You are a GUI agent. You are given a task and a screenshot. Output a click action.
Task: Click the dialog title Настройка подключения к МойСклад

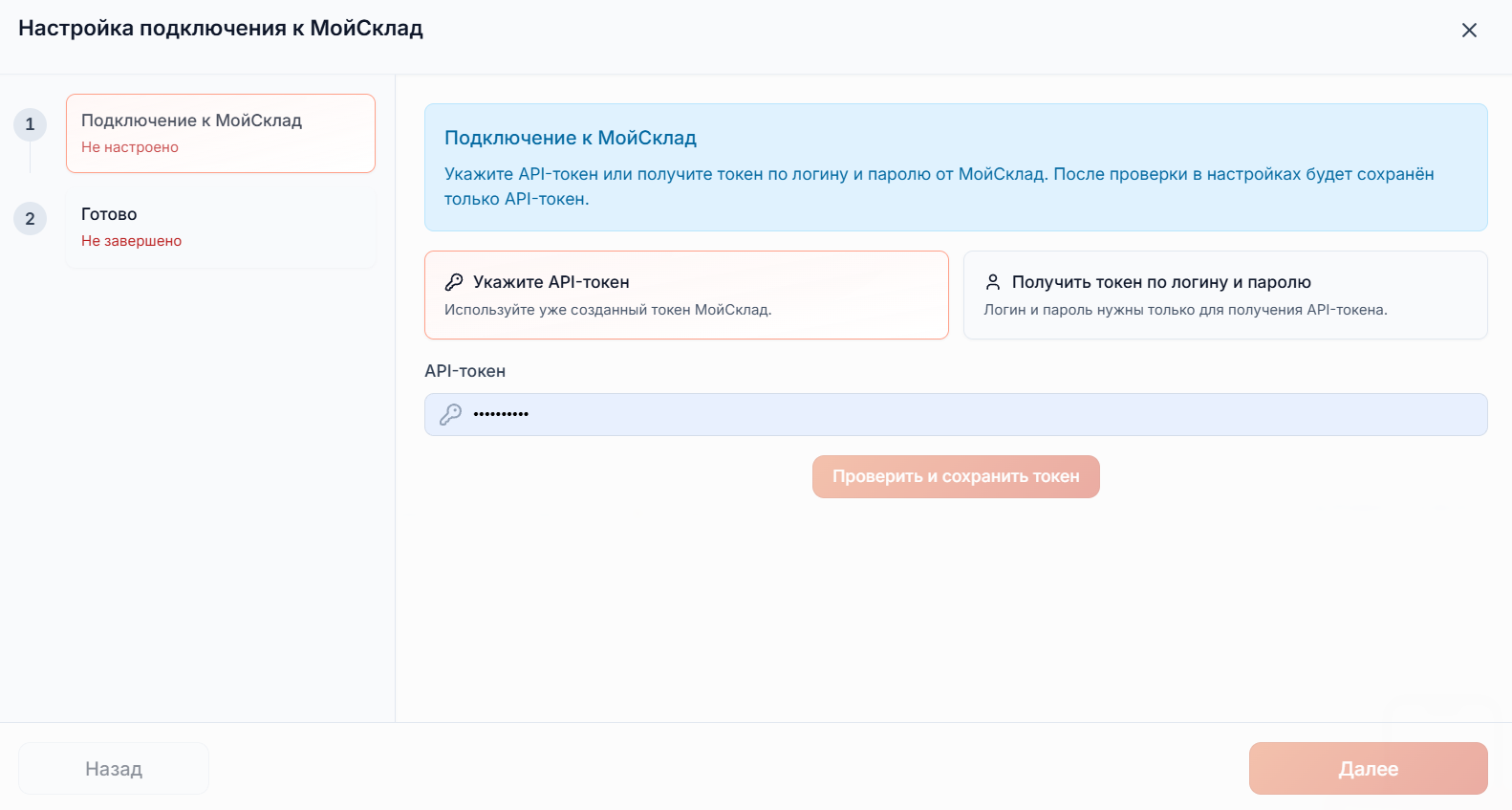(x=221, y=29)
